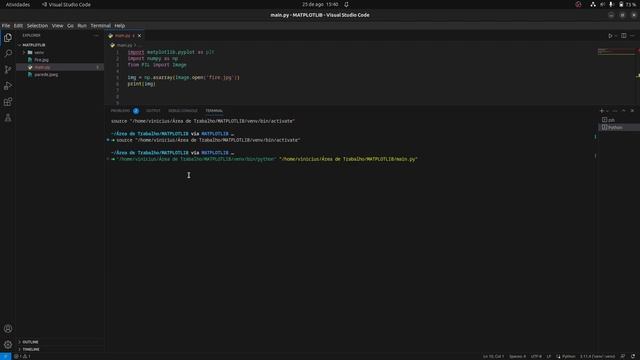This screenshot has height=360, width=640.
Task: Open the File menu
Action: coord(6,25)
